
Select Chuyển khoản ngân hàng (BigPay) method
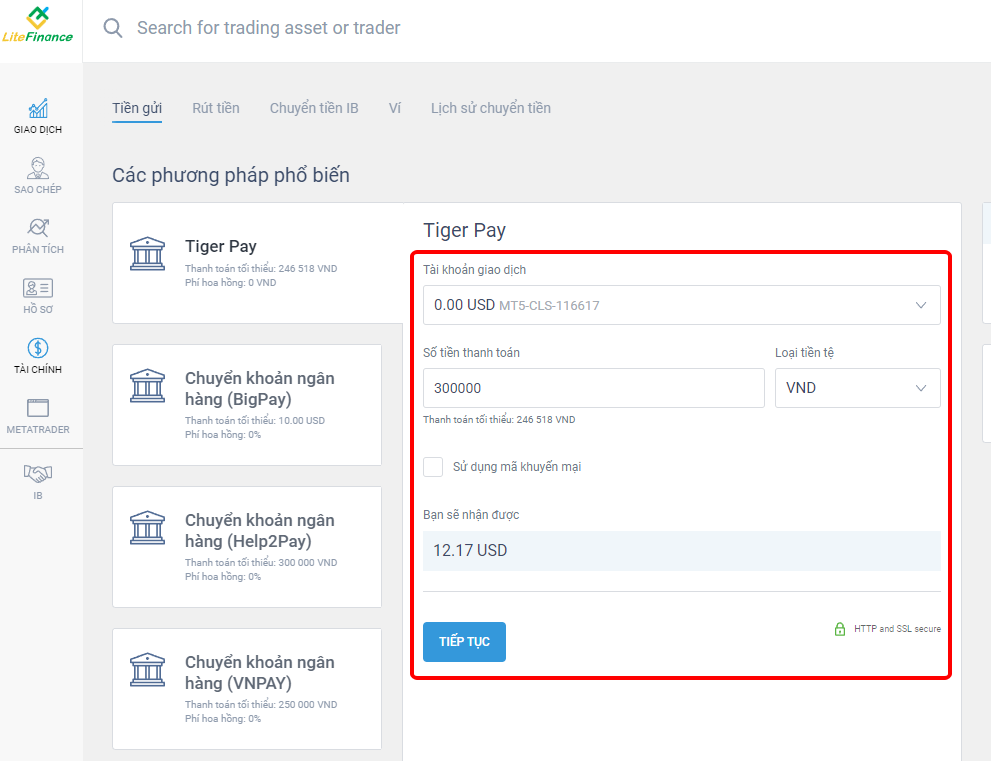coord(247,405)
